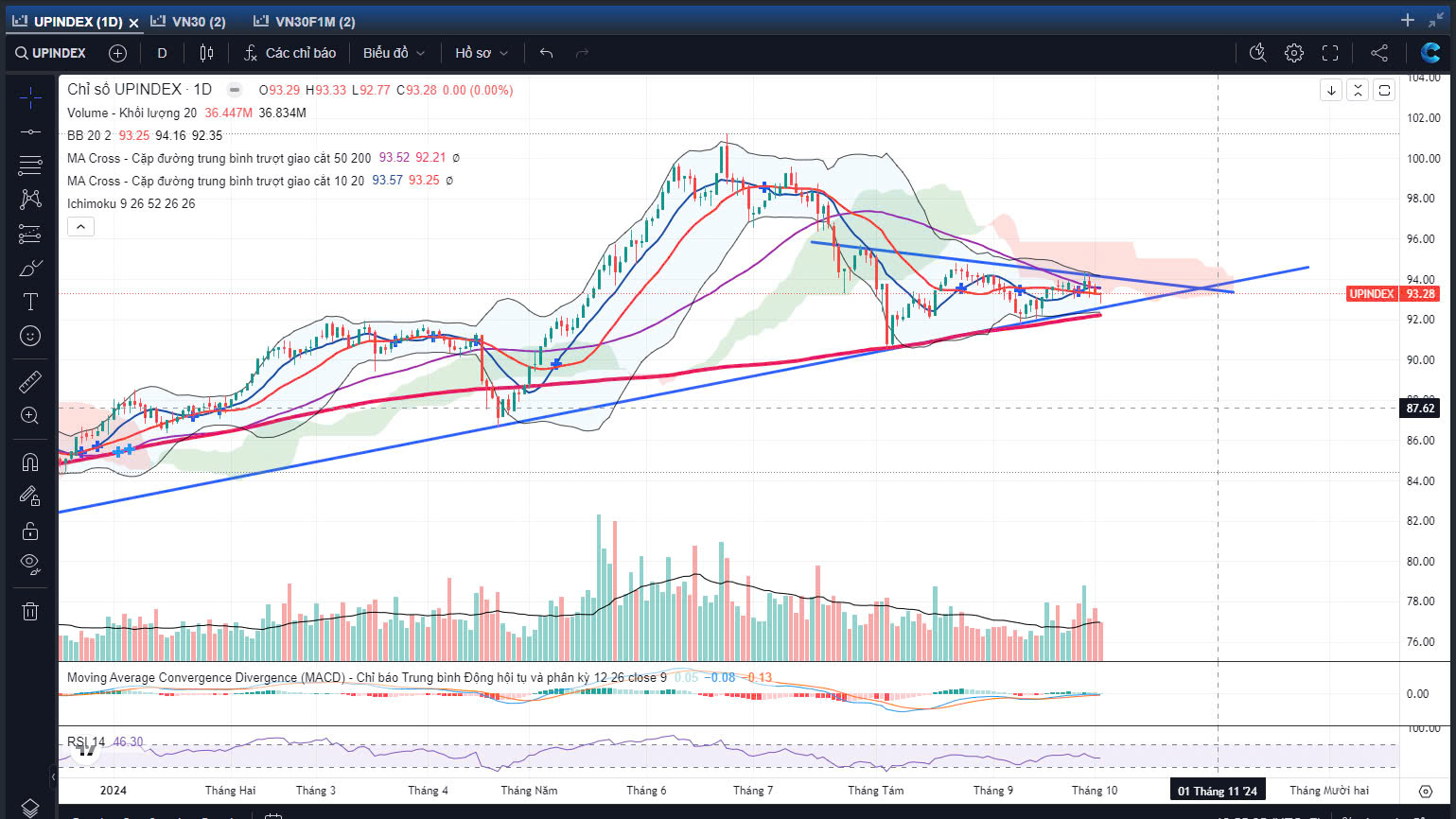Open the object tree layers icon
This screenshot has width=1456, height=819.
pyautogui.click(x=30, y=808)
